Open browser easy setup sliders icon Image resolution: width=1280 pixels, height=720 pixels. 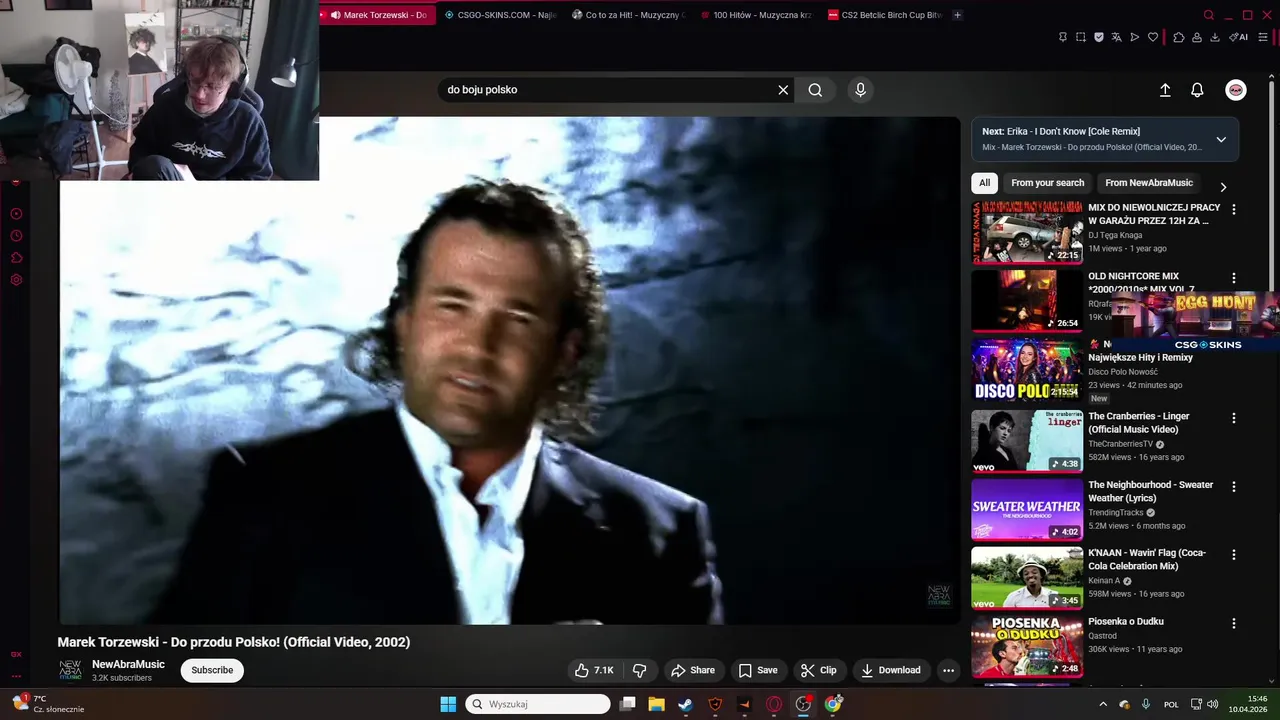coord(1262,37)
